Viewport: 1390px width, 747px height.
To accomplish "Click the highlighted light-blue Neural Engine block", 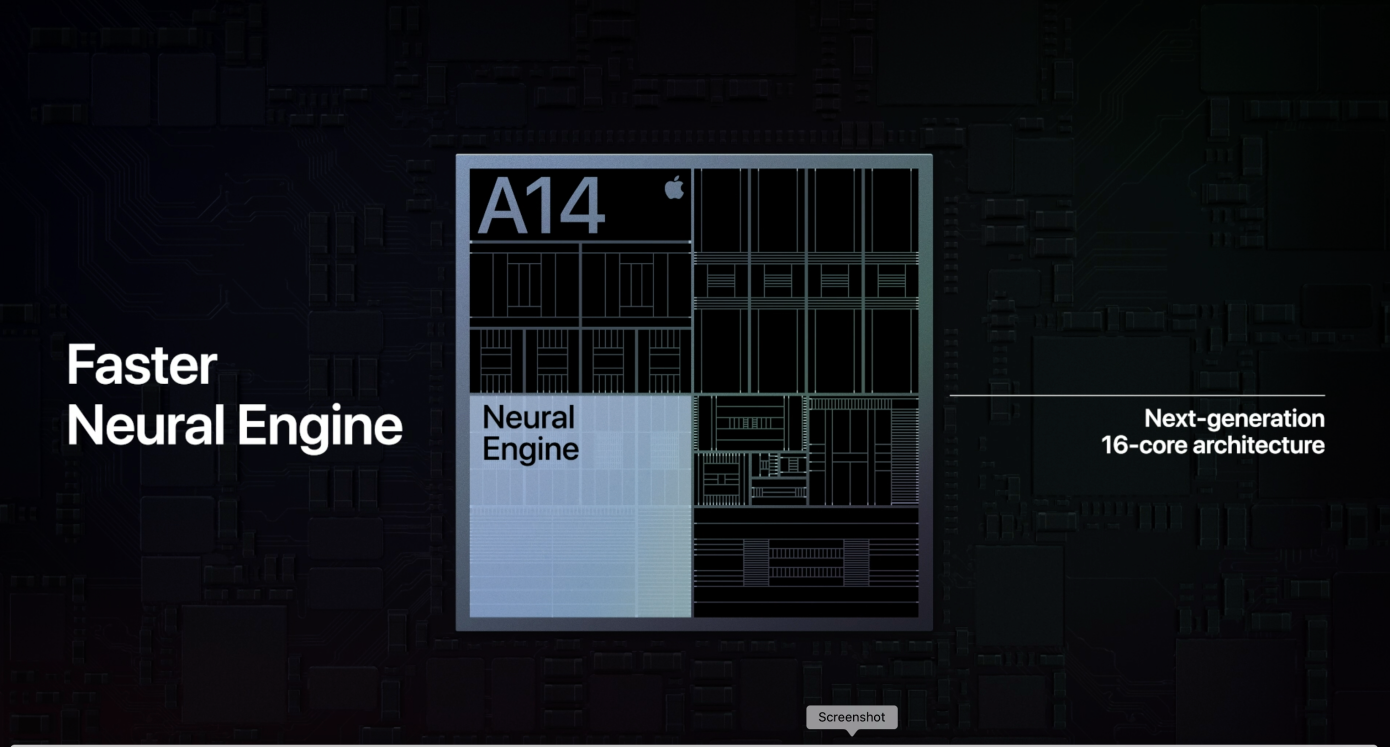I will [x=580, y=545].
